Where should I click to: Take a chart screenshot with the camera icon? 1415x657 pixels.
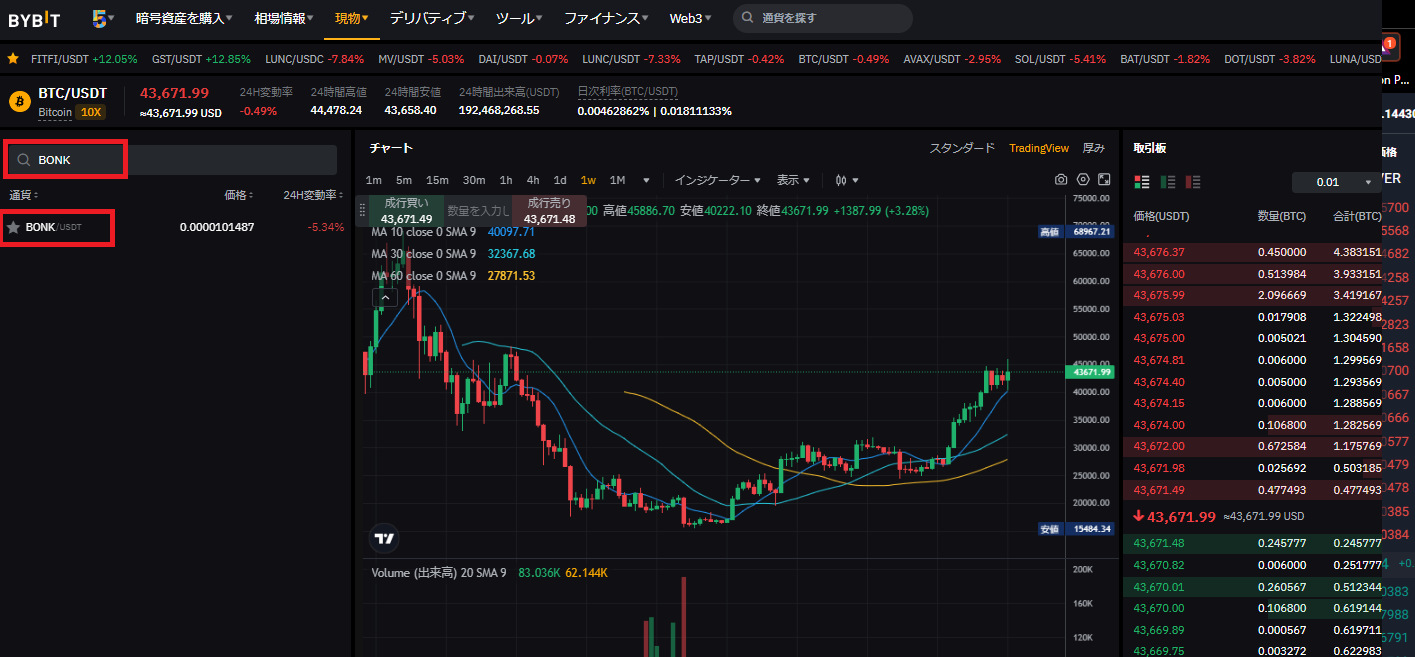point(1061,180)
